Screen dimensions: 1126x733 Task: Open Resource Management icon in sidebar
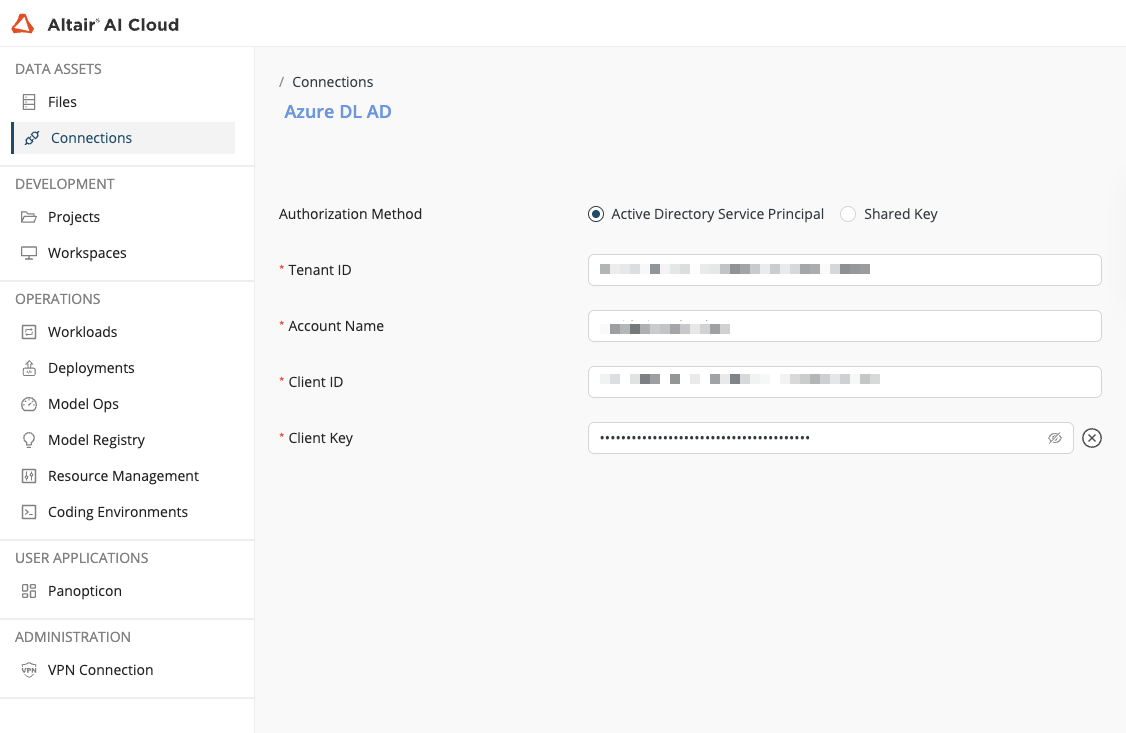click(x=29, y=476)
